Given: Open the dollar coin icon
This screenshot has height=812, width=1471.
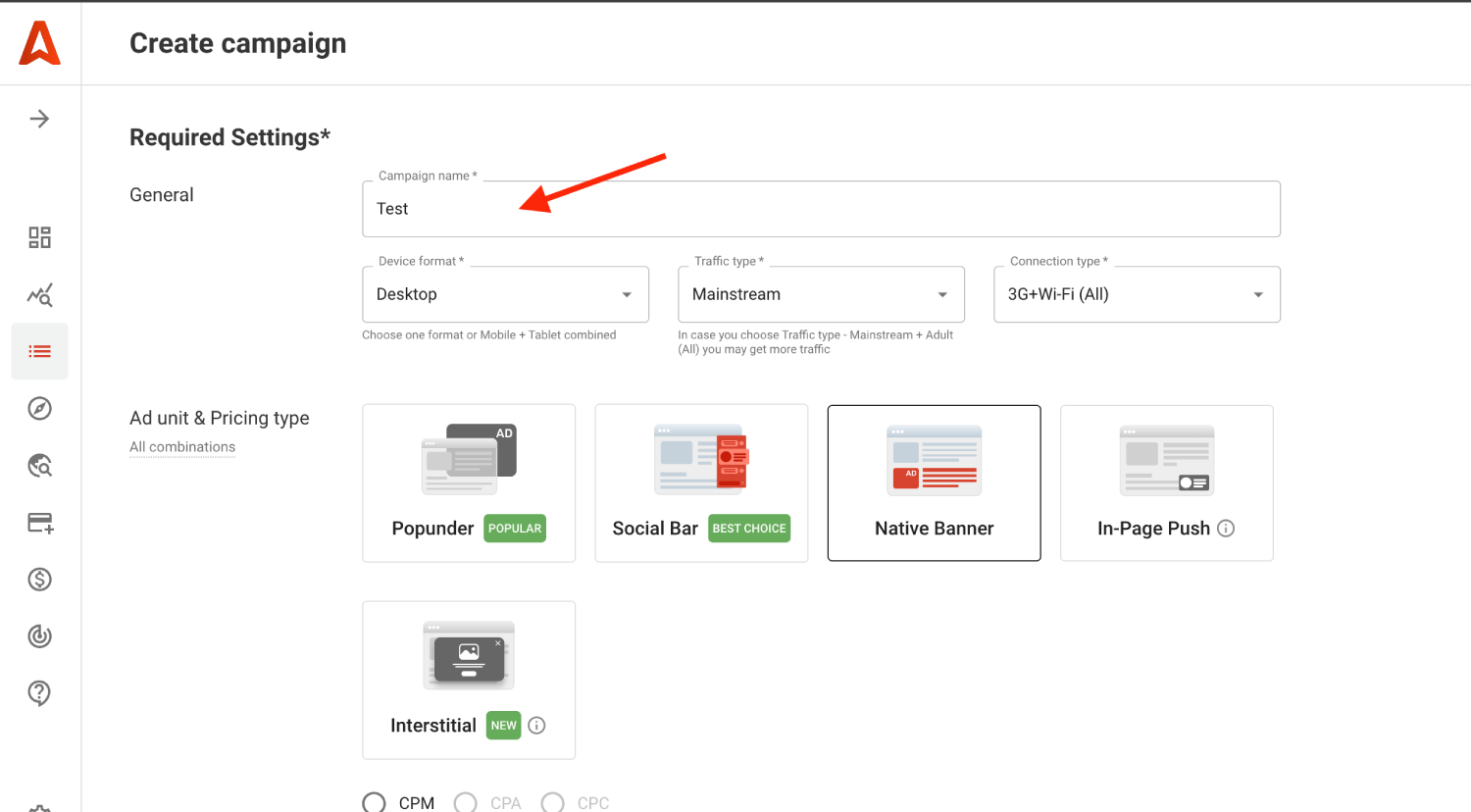Looking at the screenshot, I should coord(39,580).
